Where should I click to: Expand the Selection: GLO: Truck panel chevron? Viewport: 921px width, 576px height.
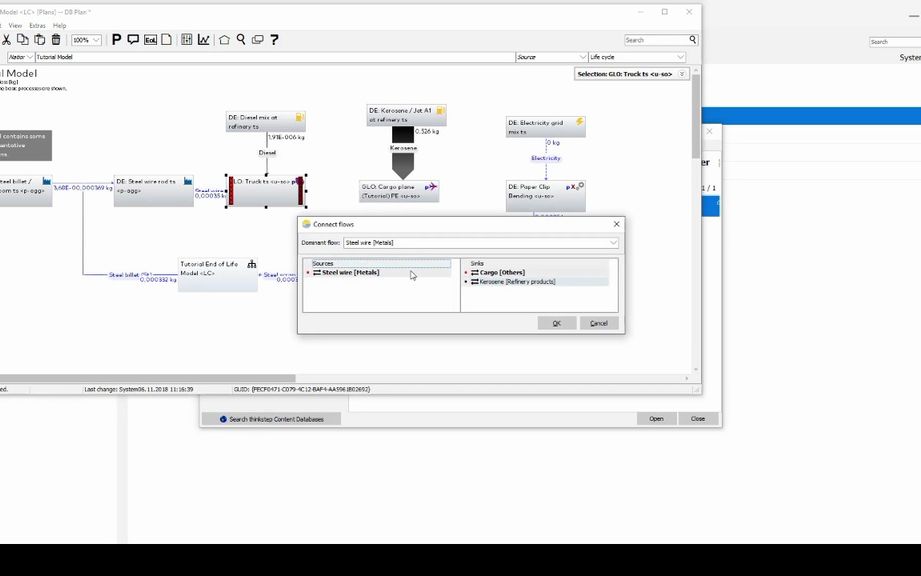(682, 74)
